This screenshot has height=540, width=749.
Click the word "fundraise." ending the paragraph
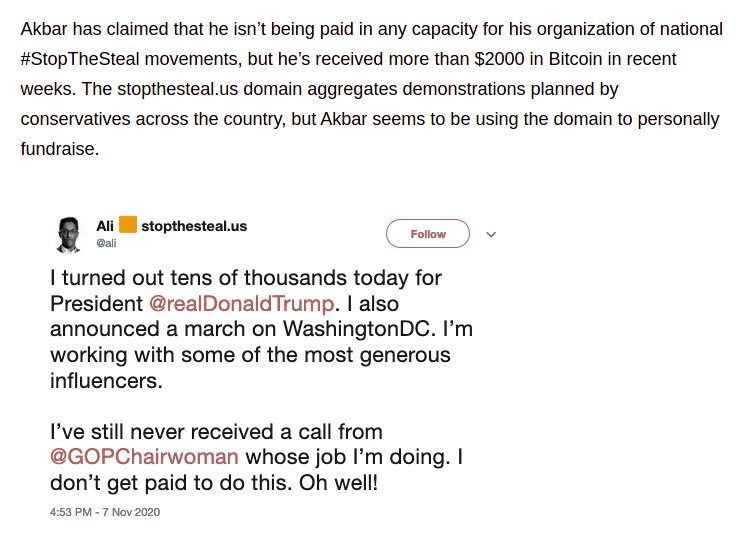pos(60,149)
